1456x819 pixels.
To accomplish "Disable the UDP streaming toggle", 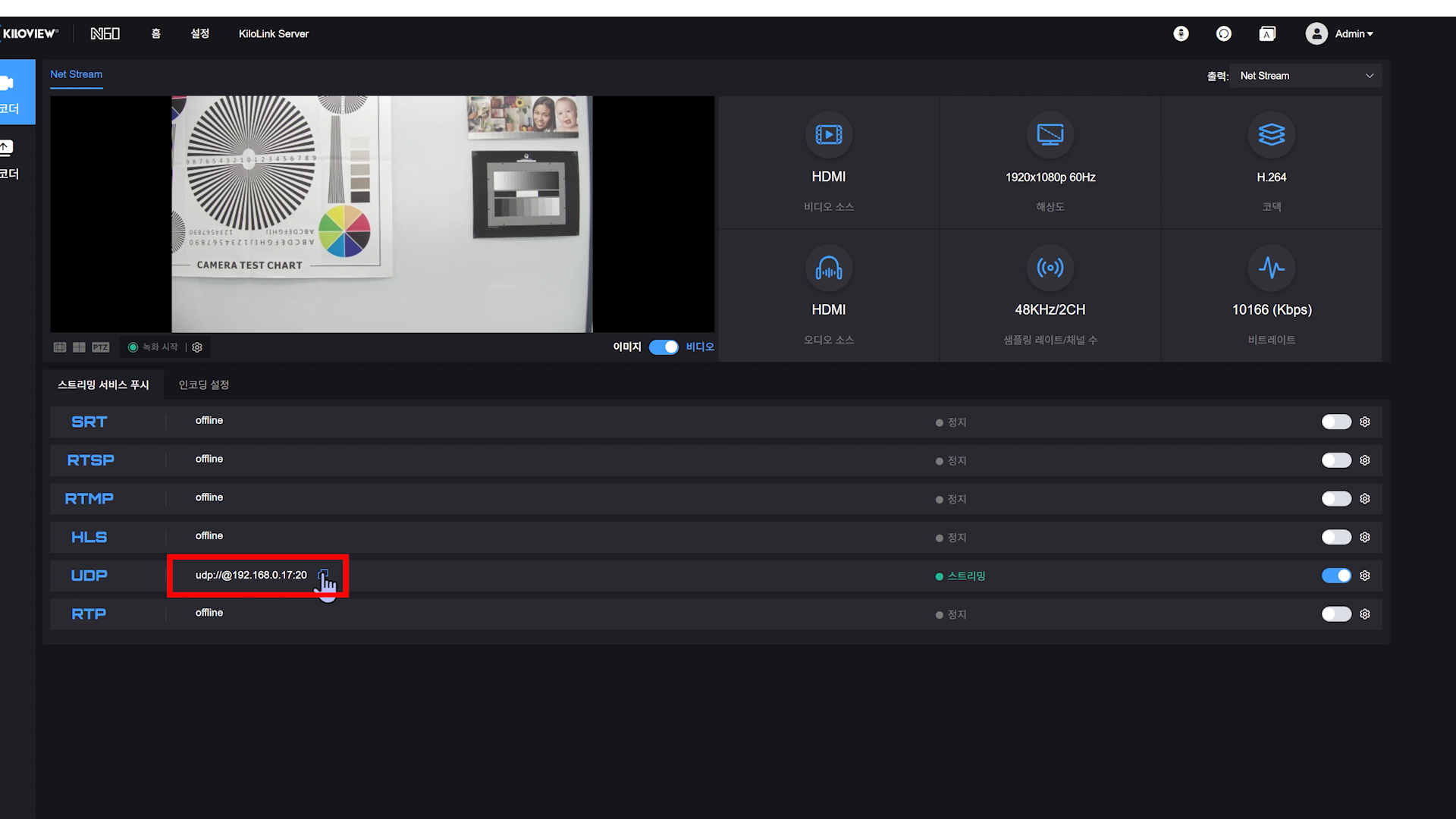I will pos(1336,576).
